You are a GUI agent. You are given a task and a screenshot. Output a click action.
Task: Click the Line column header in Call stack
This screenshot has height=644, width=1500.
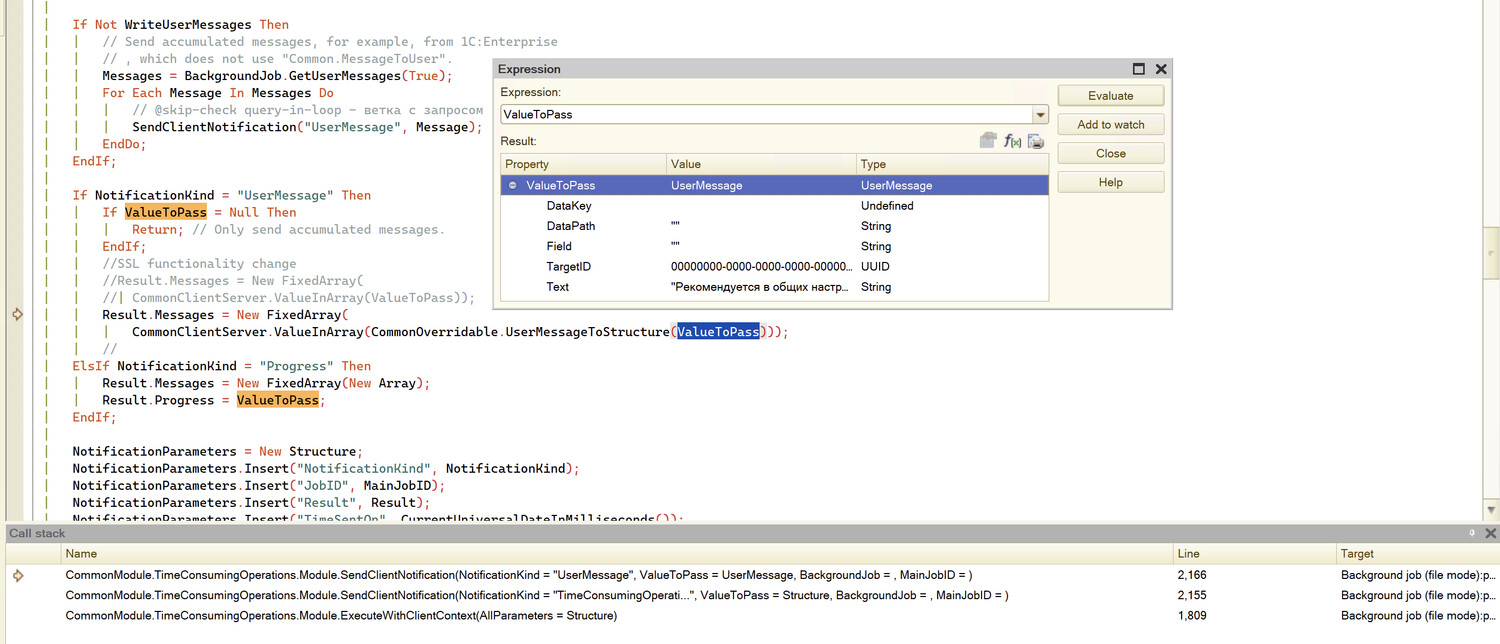pyautogui.click(x=1192, y=553)
